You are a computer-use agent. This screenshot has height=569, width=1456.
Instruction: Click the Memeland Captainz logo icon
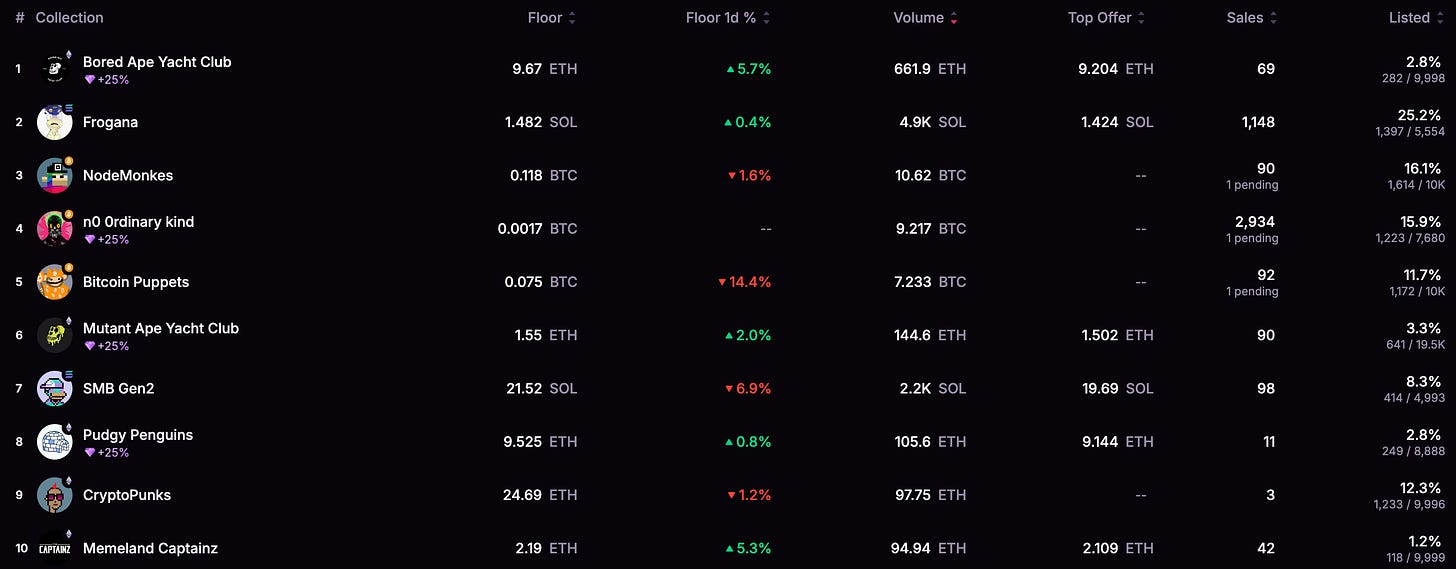(x=55, y=548)
